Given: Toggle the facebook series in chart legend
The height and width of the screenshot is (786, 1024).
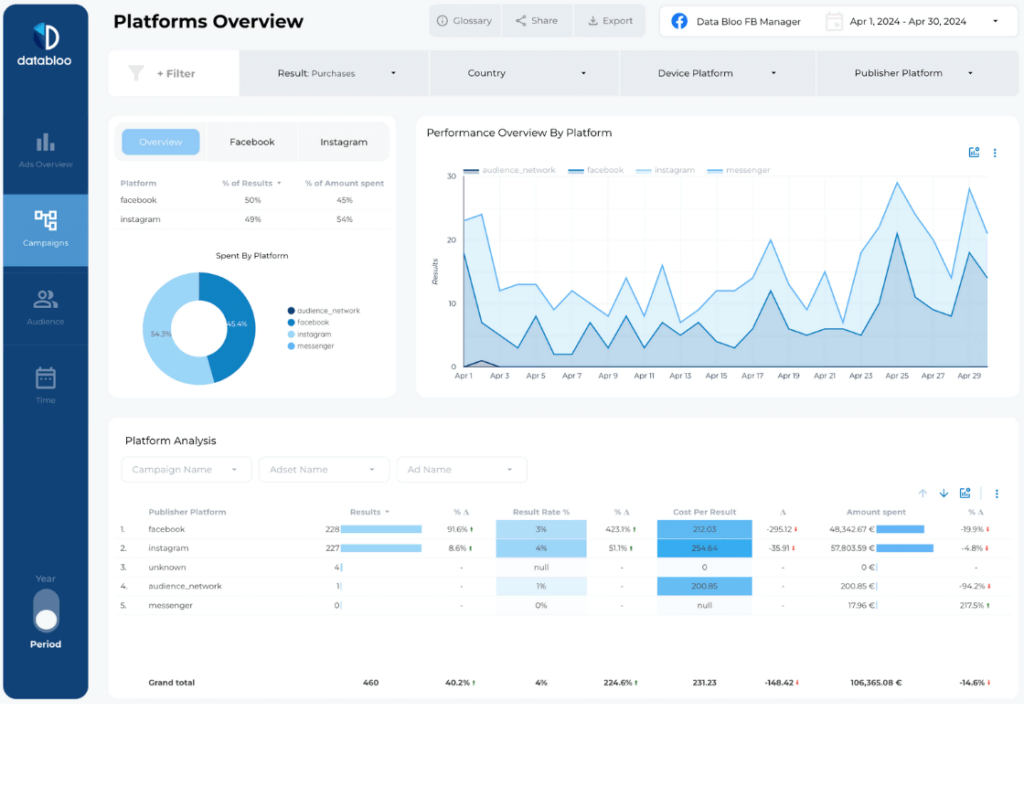Looking at the screenshot, I should (597, 171).
